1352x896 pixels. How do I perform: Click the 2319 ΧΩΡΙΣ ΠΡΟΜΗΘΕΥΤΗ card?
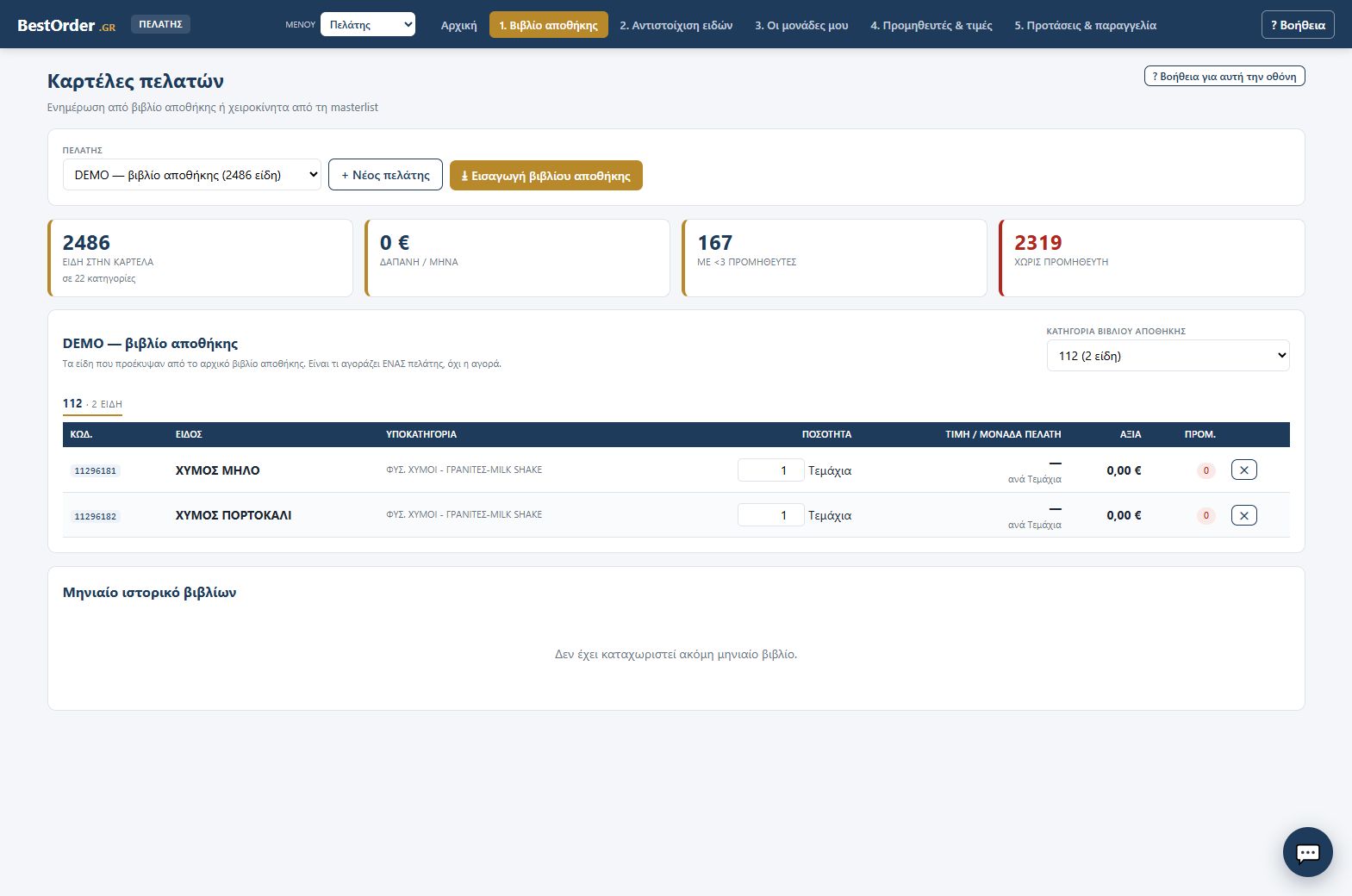coord(1152,258)
